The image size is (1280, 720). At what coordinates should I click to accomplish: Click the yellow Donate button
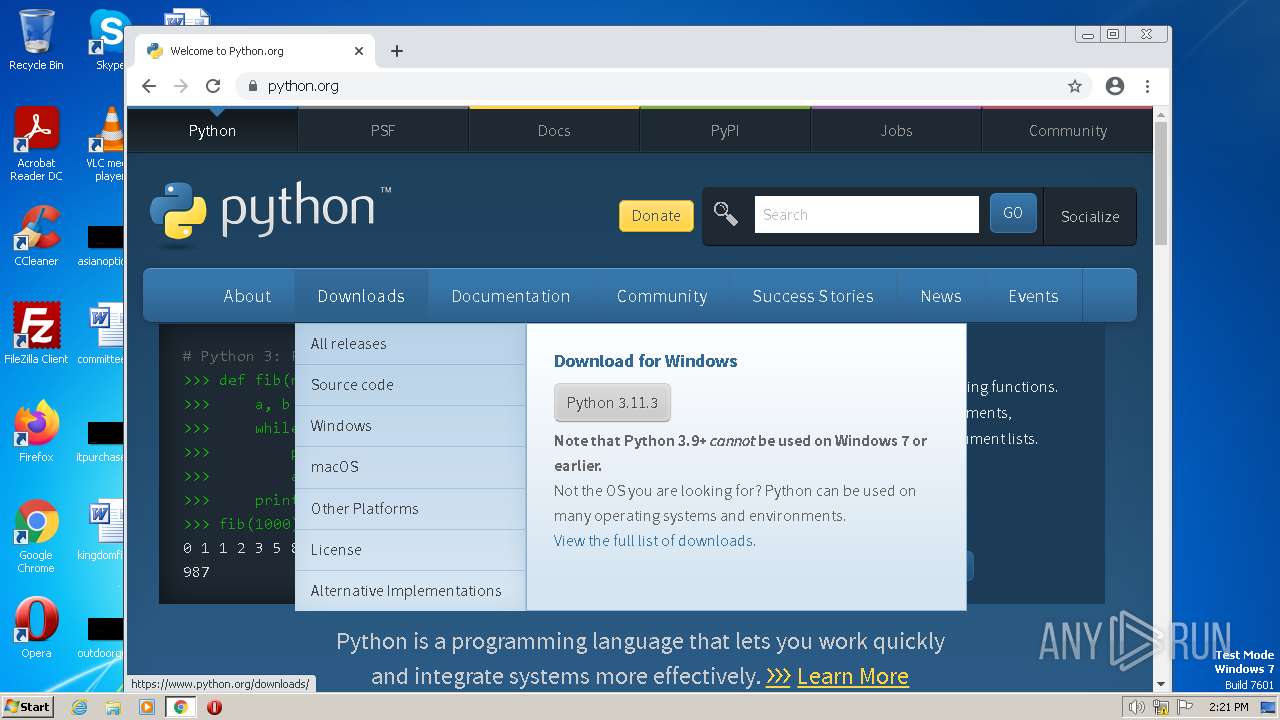(656, 215)
